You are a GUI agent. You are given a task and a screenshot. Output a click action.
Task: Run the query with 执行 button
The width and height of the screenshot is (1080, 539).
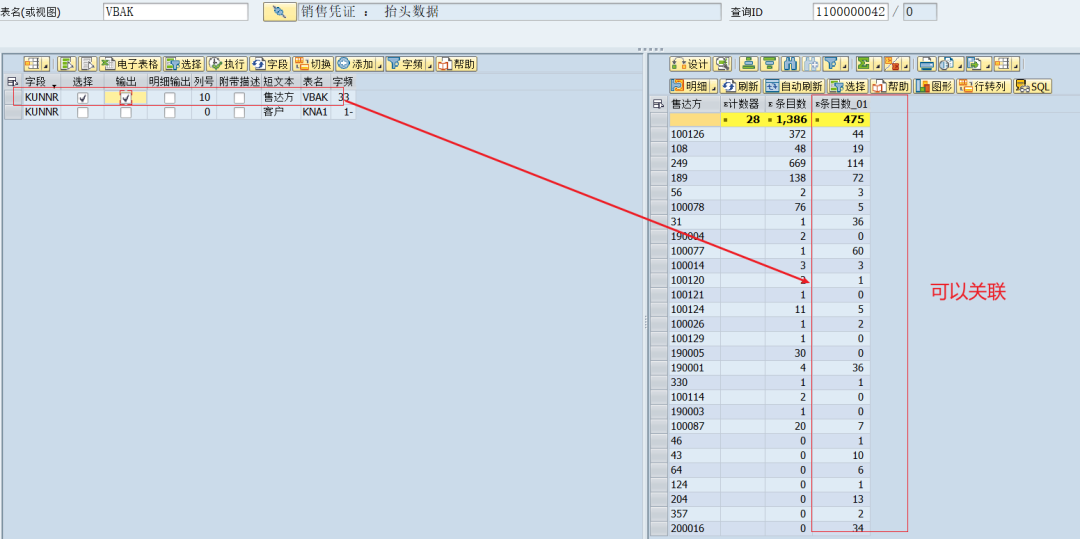coord(227,64)
